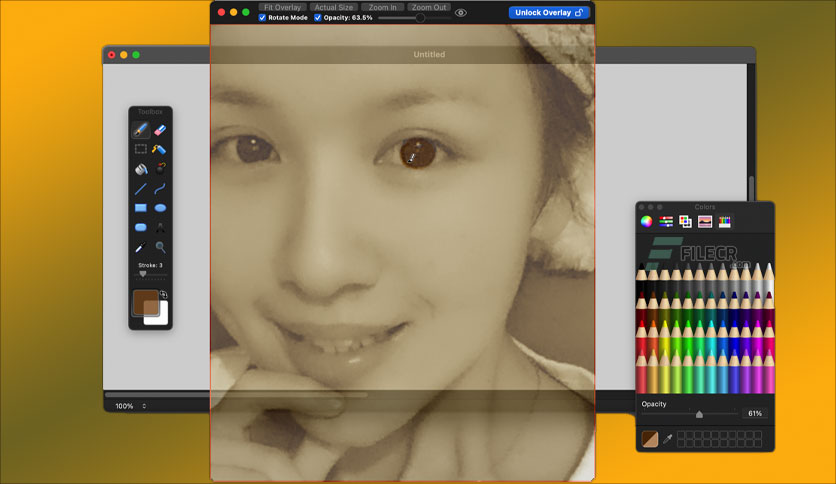Pick the Airbrush spray tool

pos(159,149)
